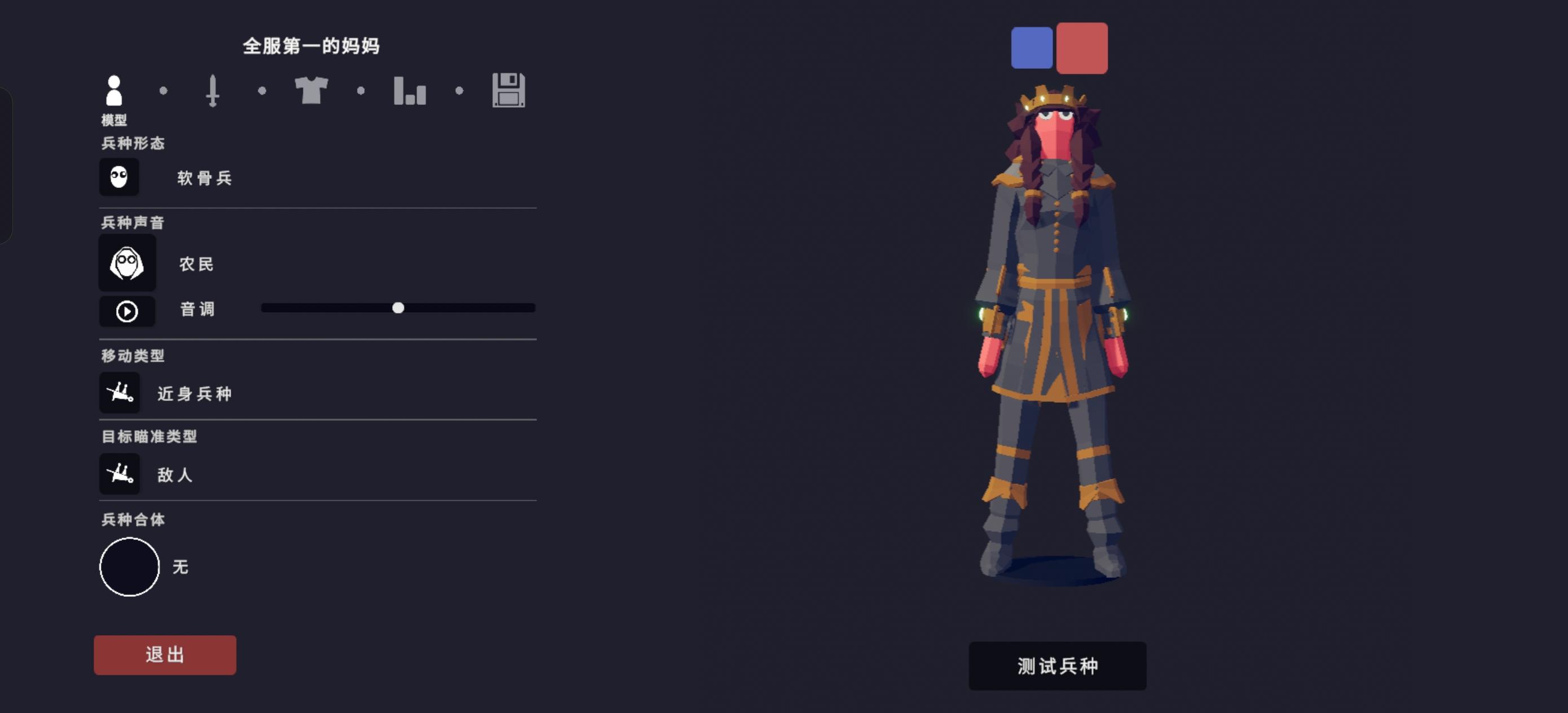The height and width of the screenshot is (713, 1568).
Task: Select the red team color swatch
Action: point(1082,48)
